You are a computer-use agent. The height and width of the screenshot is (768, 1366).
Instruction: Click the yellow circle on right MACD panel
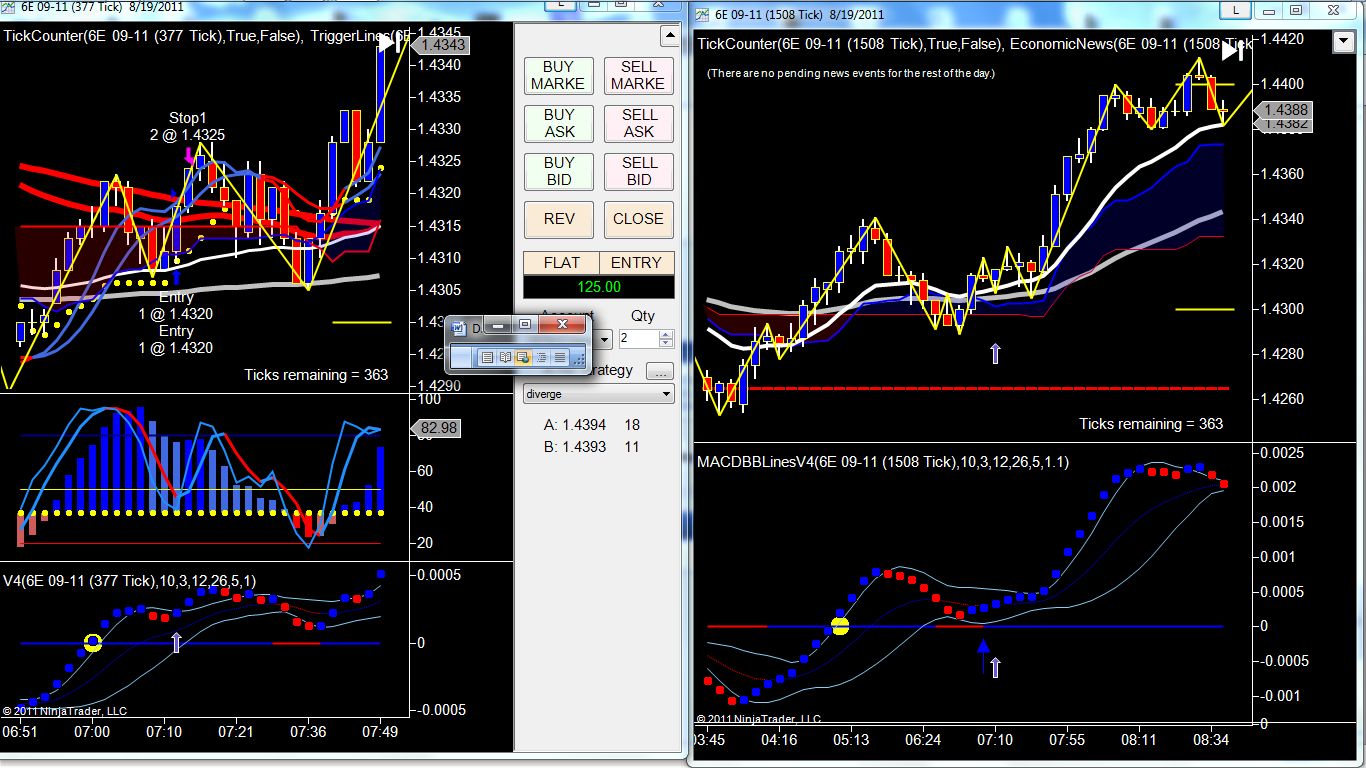(840, 627)
